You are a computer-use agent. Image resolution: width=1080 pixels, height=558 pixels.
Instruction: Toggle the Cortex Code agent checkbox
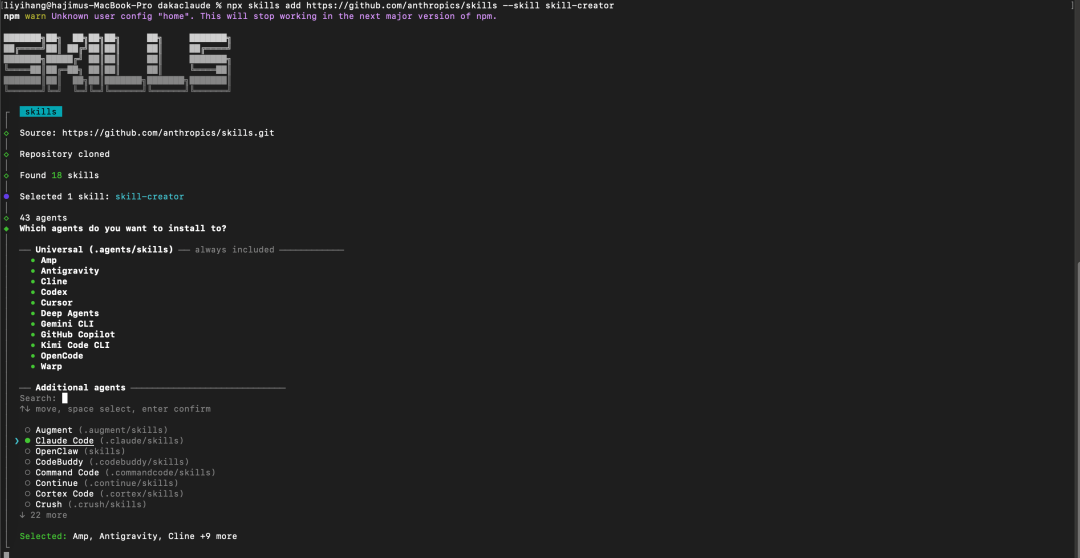coord(28,494)
